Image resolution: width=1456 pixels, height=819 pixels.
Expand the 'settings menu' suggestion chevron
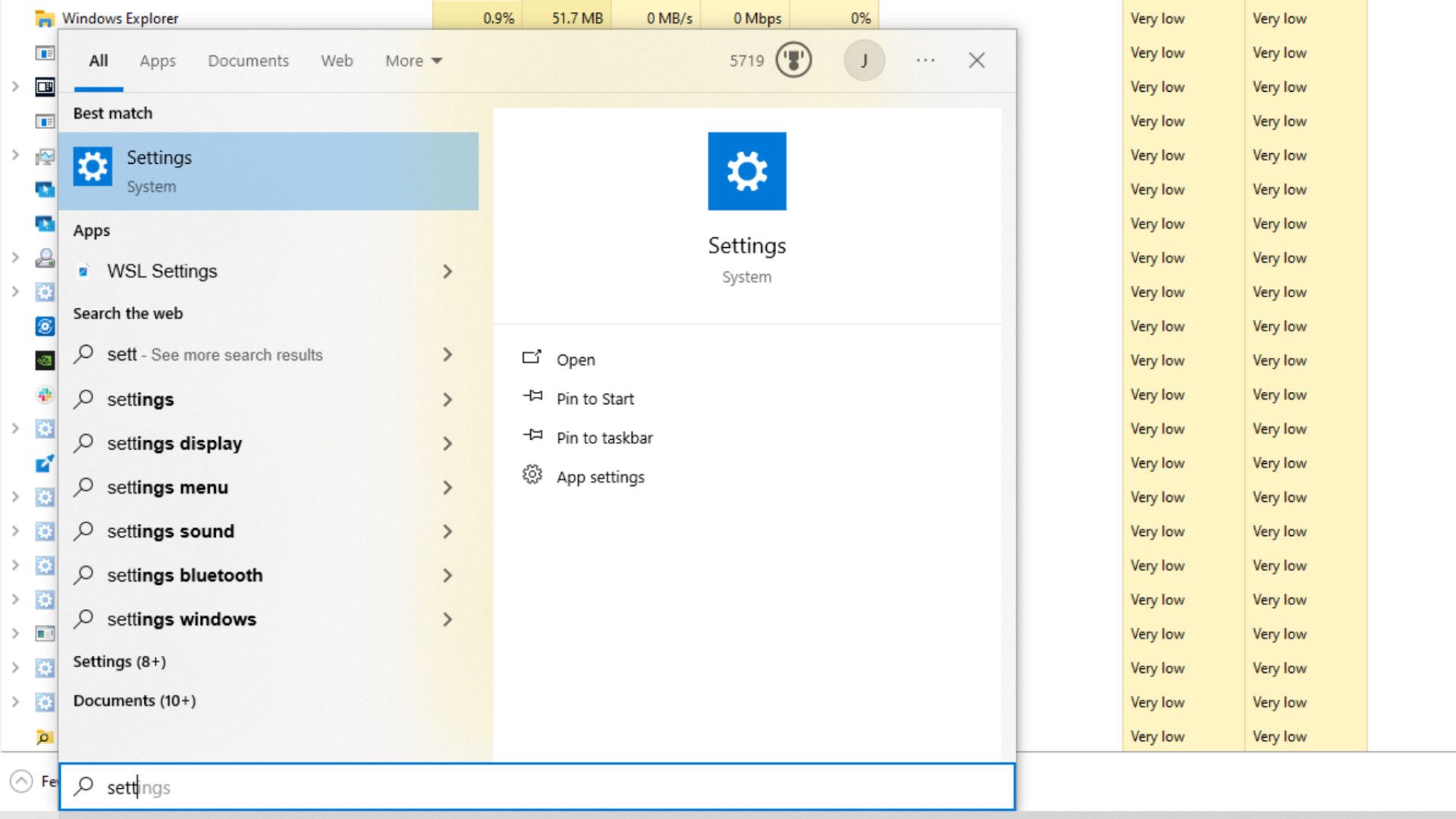click(x=447, y=488)
